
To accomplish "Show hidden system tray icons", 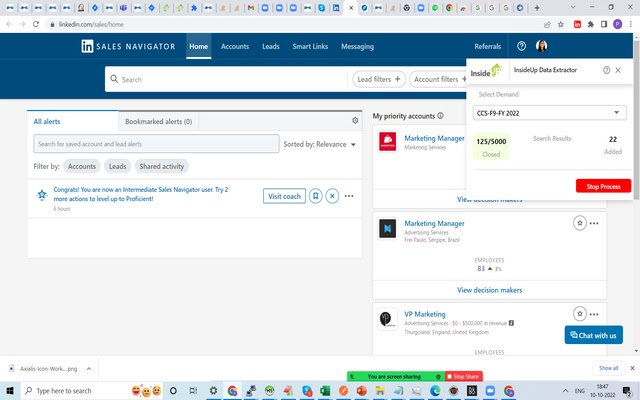I will click(565, 391).
